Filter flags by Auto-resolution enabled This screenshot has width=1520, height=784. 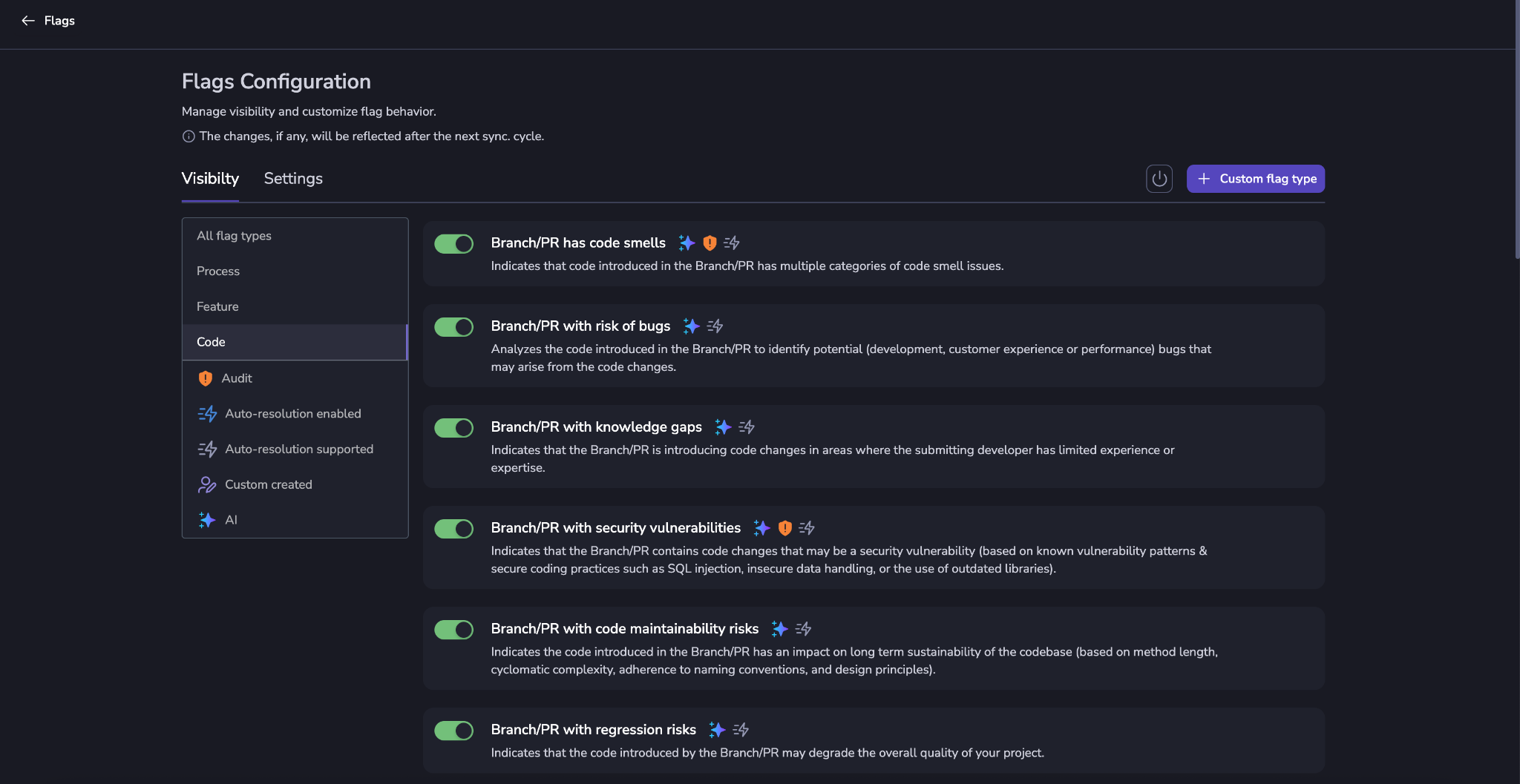pos(292,414)
